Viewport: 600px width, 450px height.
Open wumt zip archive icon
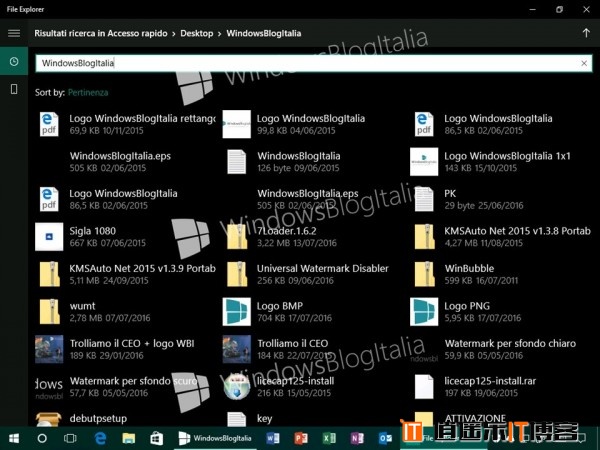50,312
